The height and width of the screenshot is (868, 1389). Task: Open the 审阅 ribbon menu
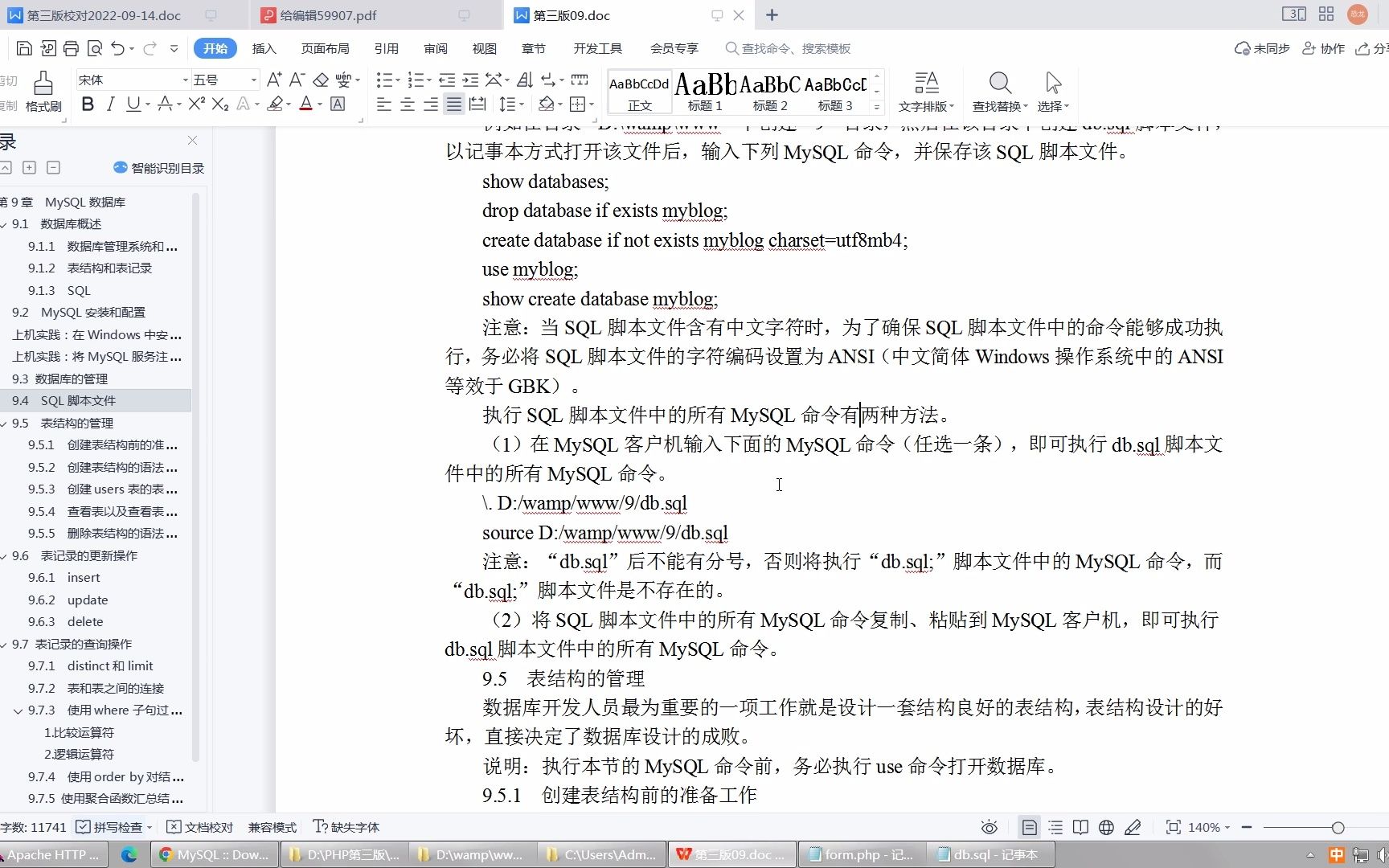coord(436,48)
